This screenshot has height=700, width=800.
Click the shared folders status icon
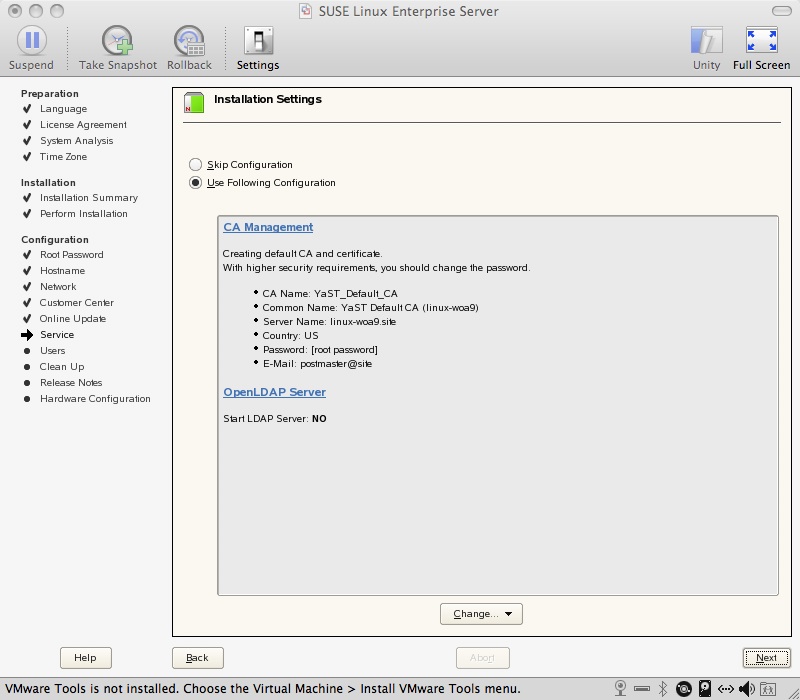pos(768,689)
